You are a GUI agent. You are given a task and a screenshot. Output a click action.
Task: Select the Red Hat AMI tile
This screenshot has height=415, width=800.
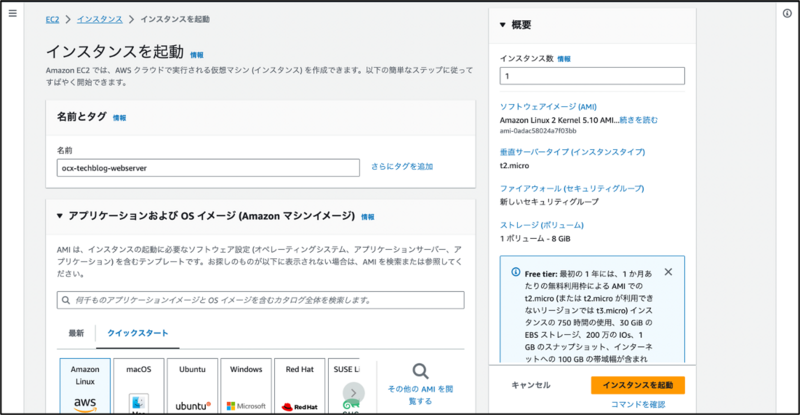299,386
